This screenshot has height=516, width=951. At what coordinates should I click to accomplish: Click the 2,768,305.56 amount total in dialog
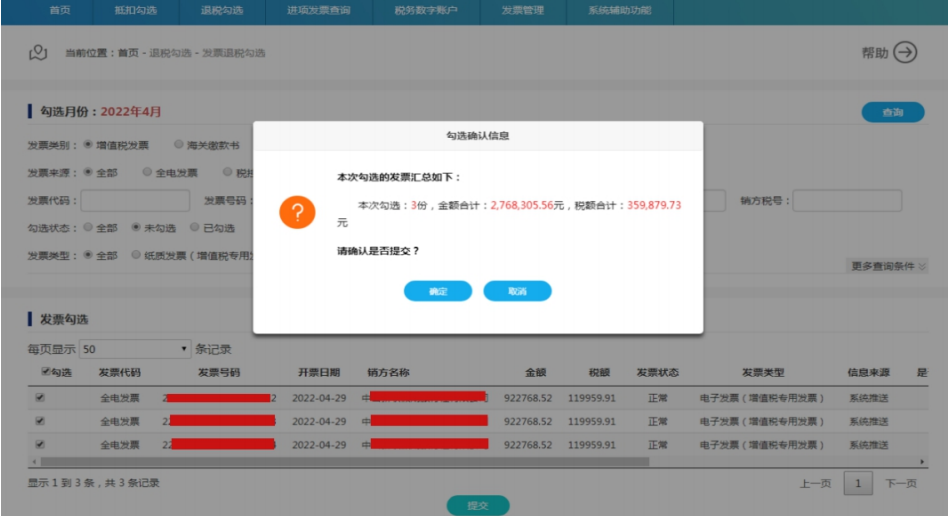(x=522, y=206)
